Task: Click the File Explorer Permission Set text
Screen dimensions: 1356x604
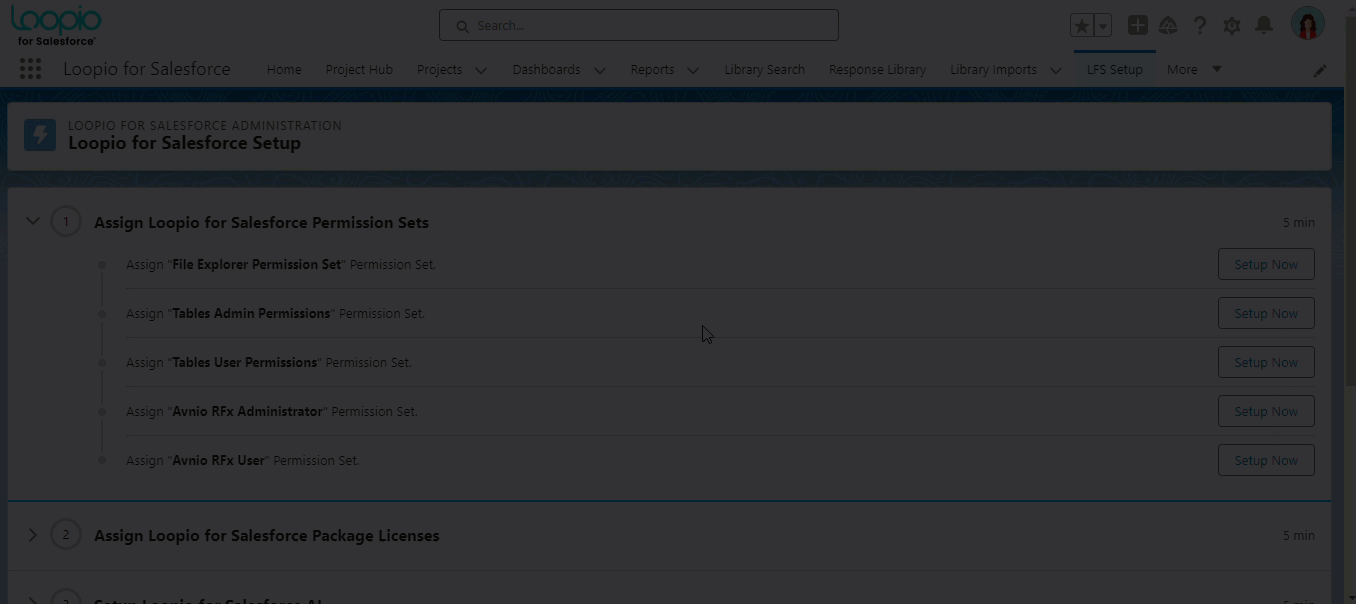Action: pyautogui.click(x=257, y=265)
